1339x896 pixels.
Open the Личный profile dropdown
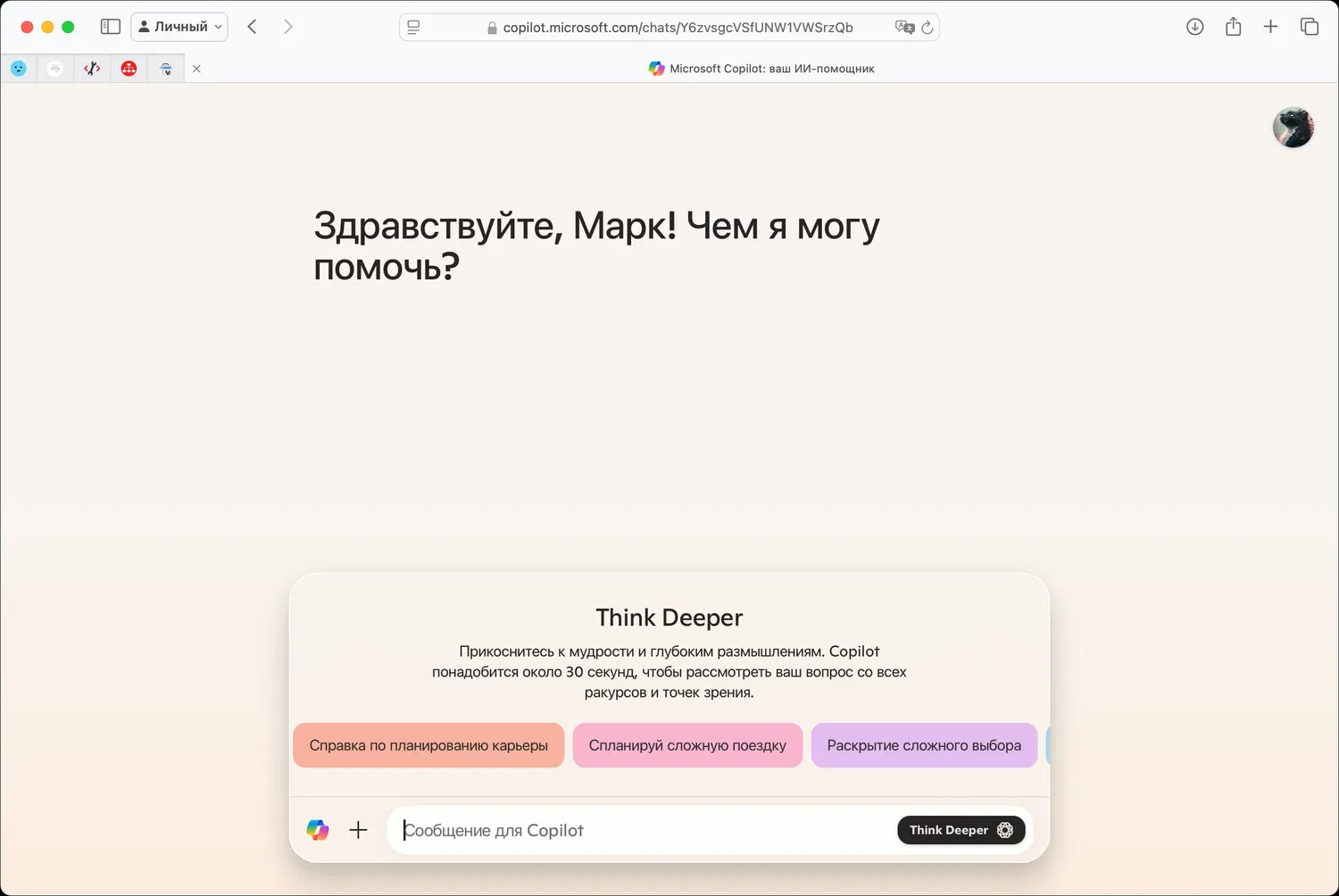pos(179,27)
